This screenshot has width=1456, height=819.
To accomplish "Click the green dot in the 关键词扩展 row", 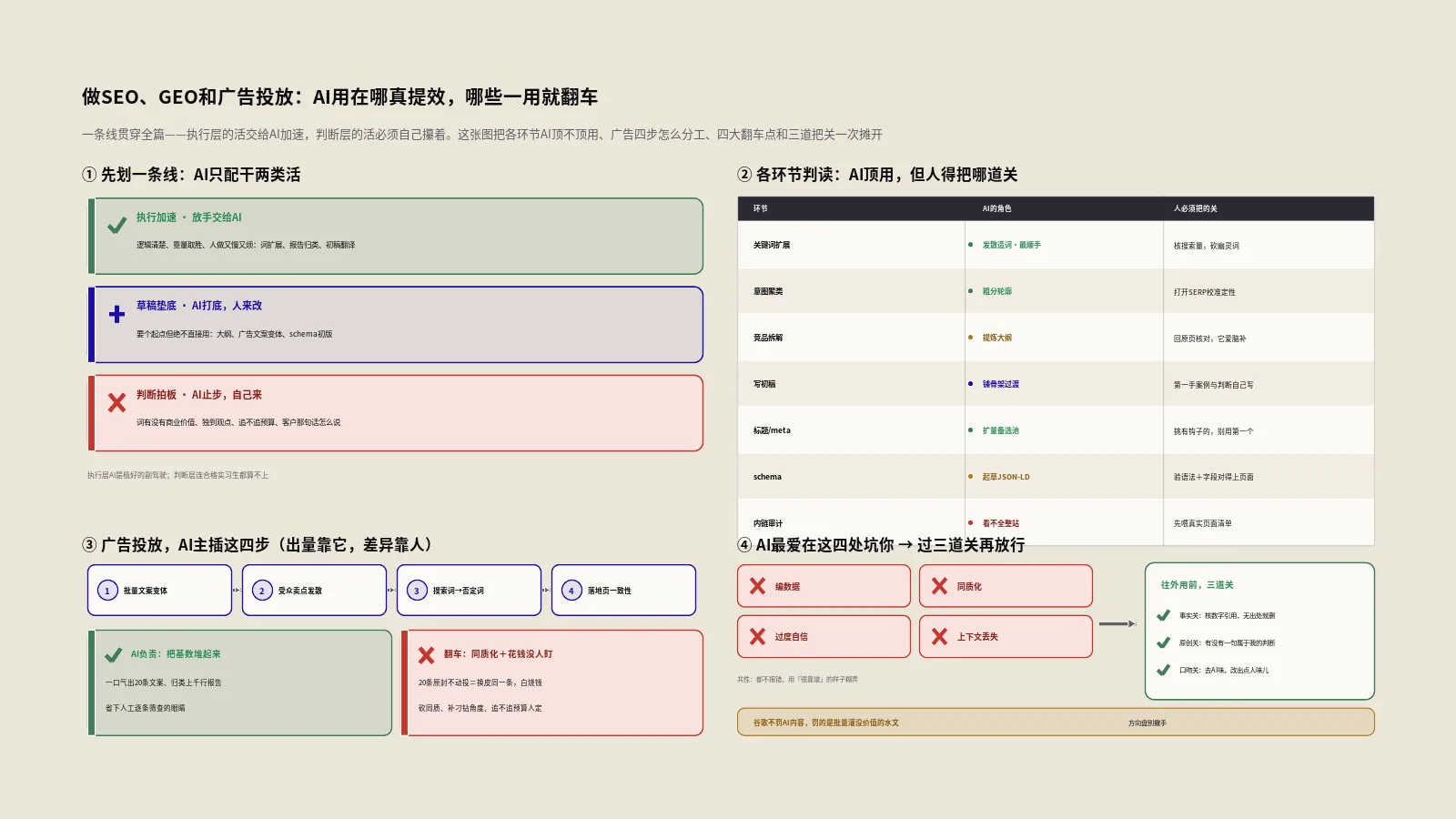I will click(x=971, y=245).
